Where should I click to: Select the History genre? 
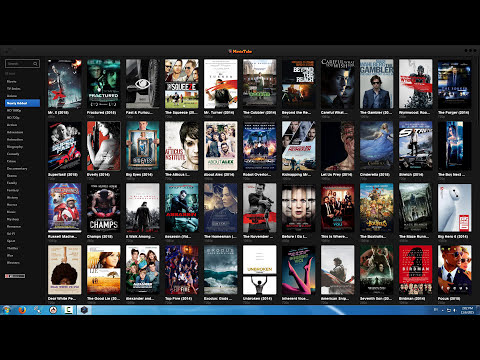coord(13,198)
